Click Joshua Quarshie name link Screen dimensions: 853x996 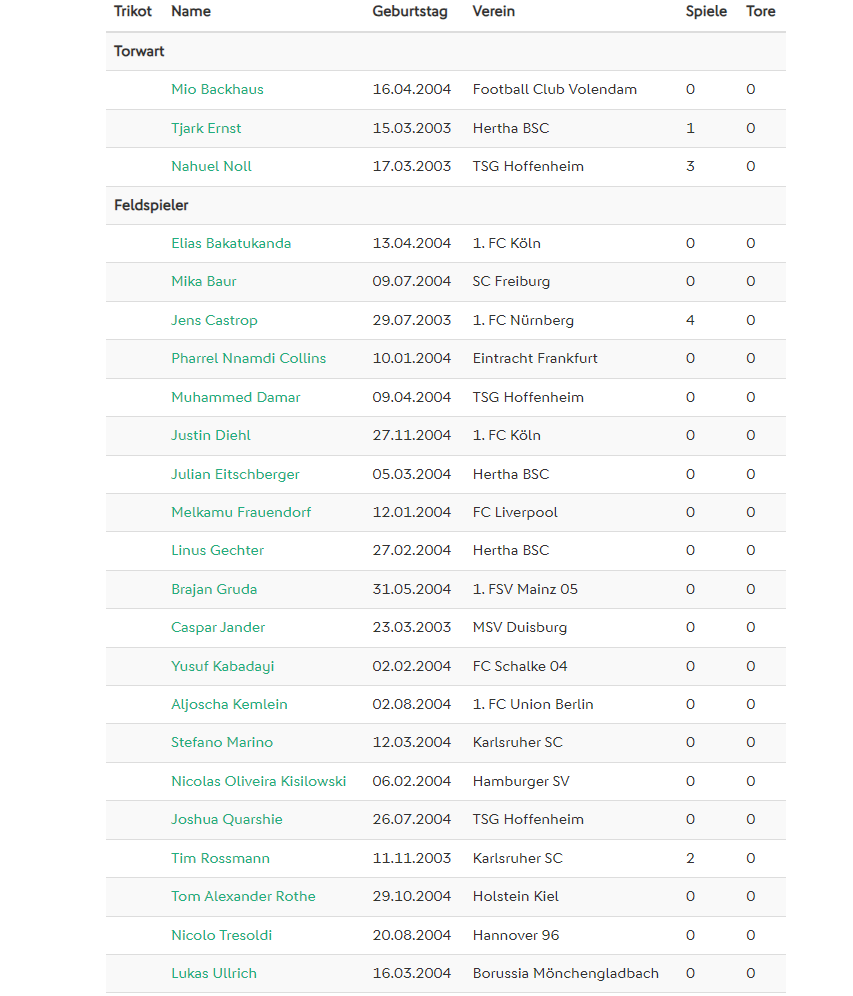[x=227, y=819]
